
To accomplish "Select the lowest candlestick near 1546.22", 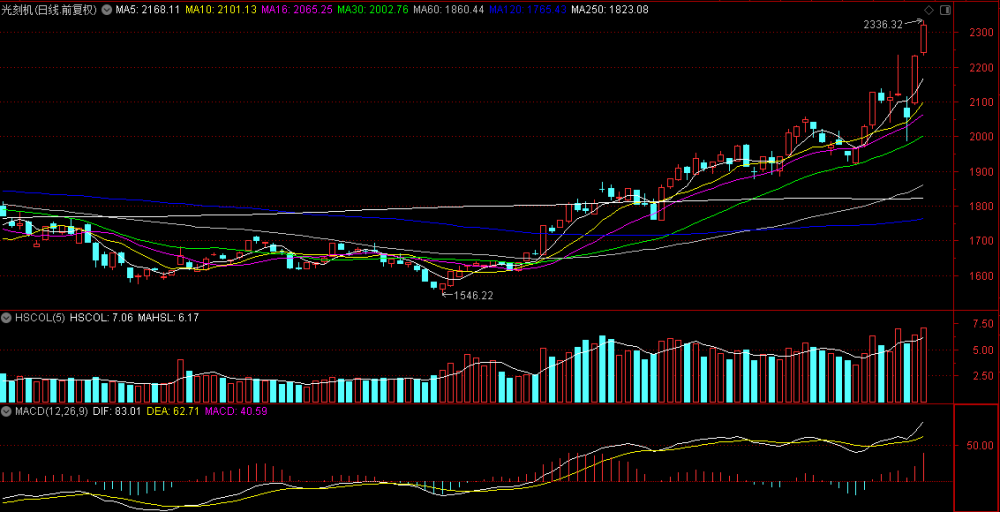I will click(443, 288).
